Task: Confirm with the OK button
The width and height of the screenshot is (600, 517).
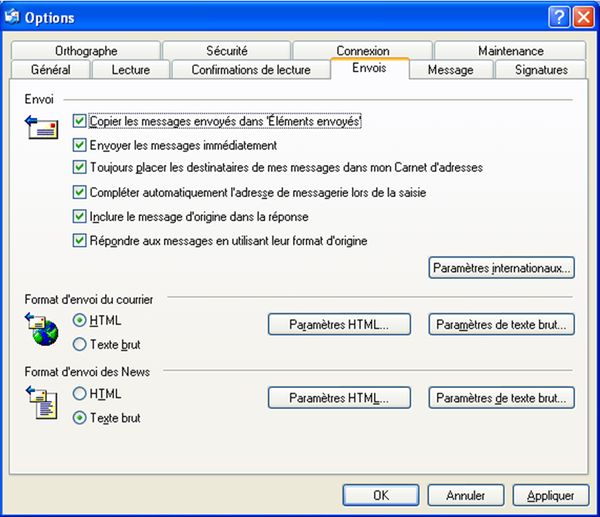Action: tap(381, 496)
